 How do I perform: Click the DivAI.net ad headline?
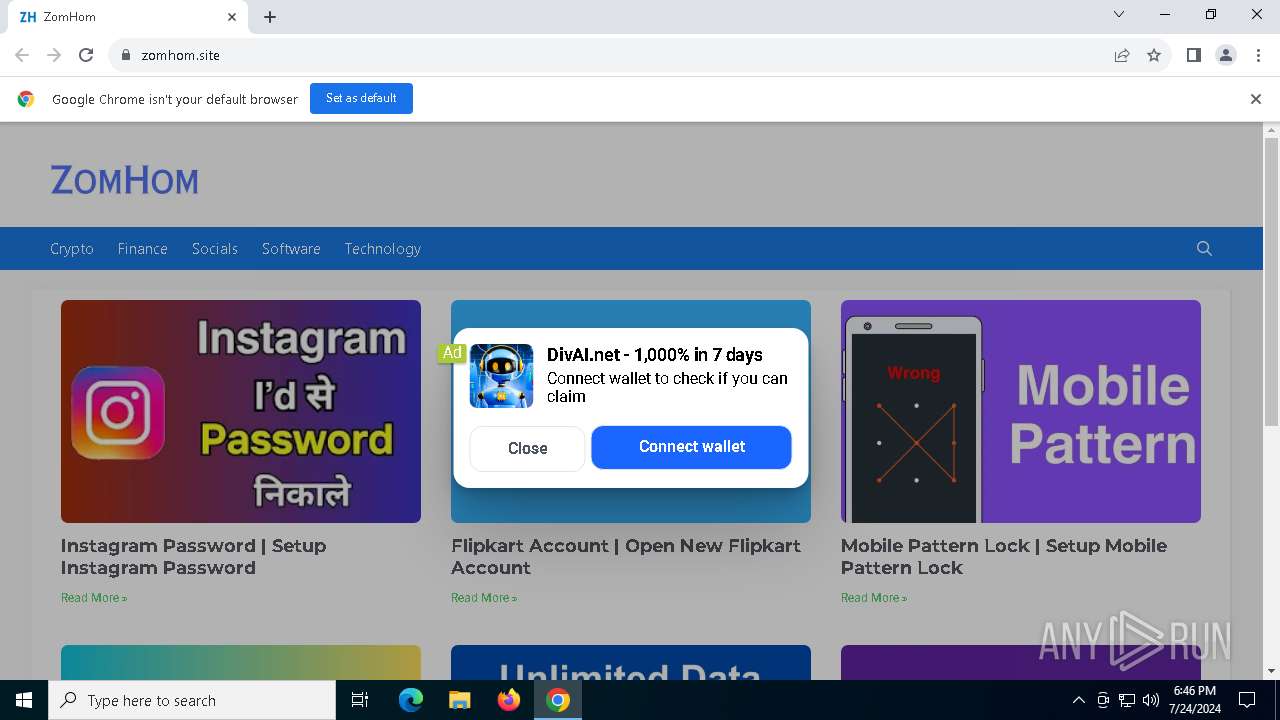click(x=655, y=355)
